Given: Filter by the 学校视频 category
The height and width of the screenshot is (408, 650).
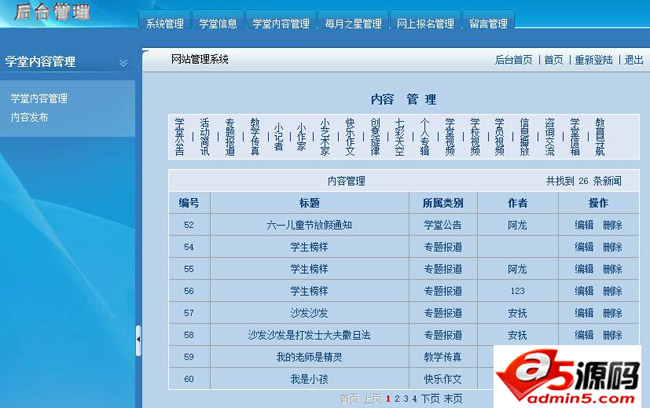Looking at the screenshot, I should [x=475, y=137].
